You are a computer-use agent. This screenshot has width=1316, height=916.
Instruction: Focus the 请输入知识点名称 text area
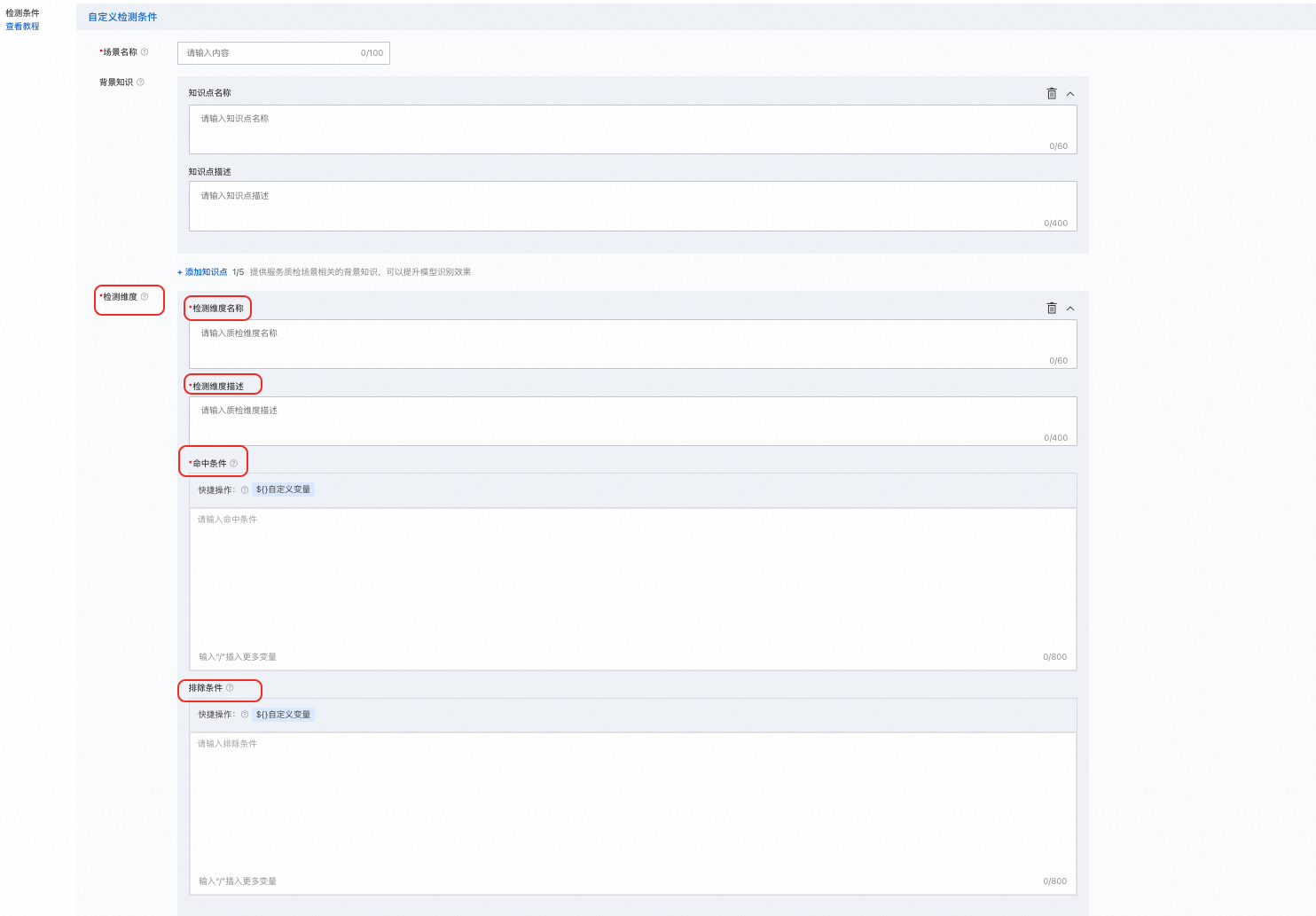pyautogui.click(x=633, y=129)
